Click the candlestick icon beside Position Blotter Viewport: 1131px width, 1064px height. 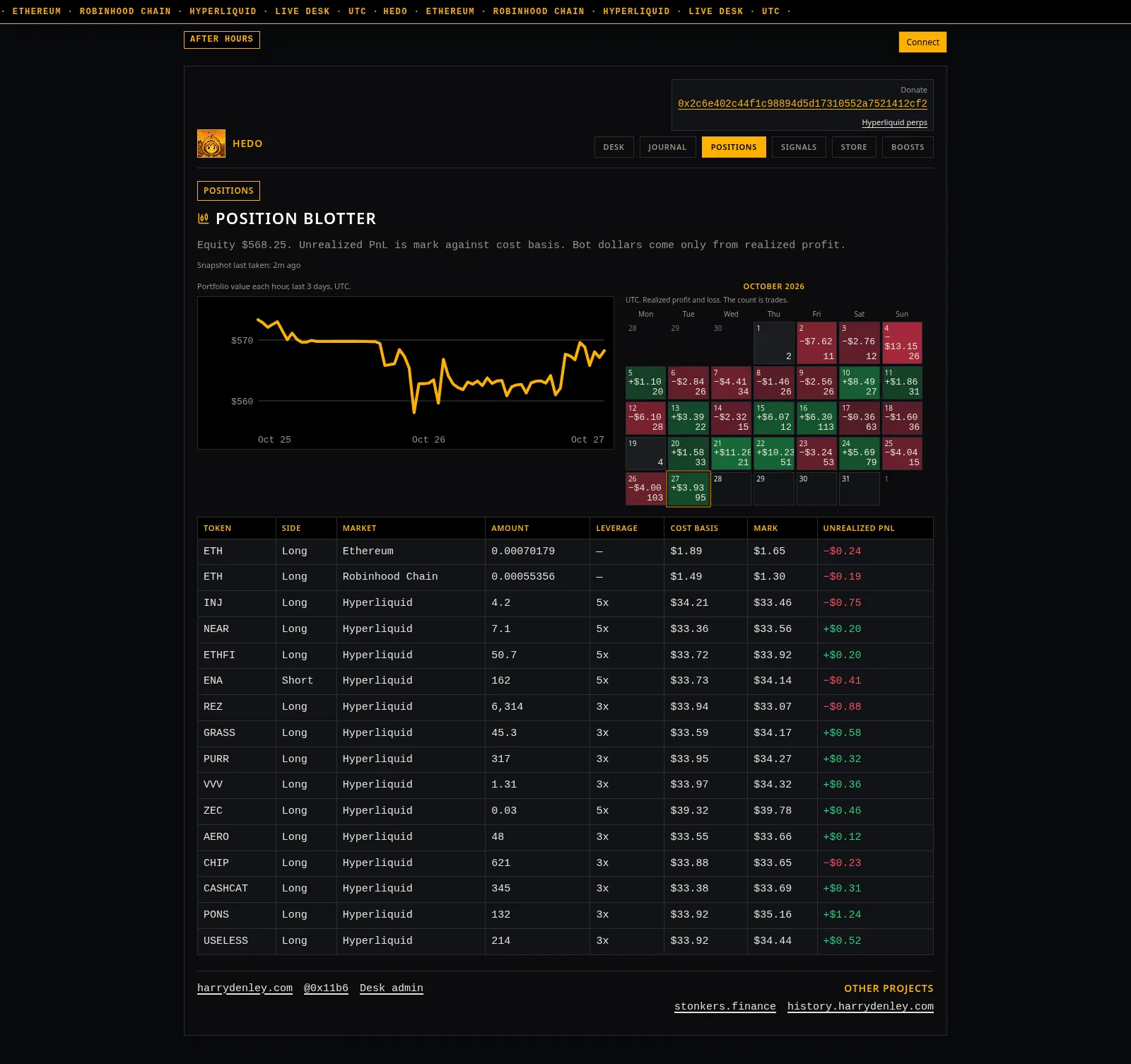coord(204,218)
